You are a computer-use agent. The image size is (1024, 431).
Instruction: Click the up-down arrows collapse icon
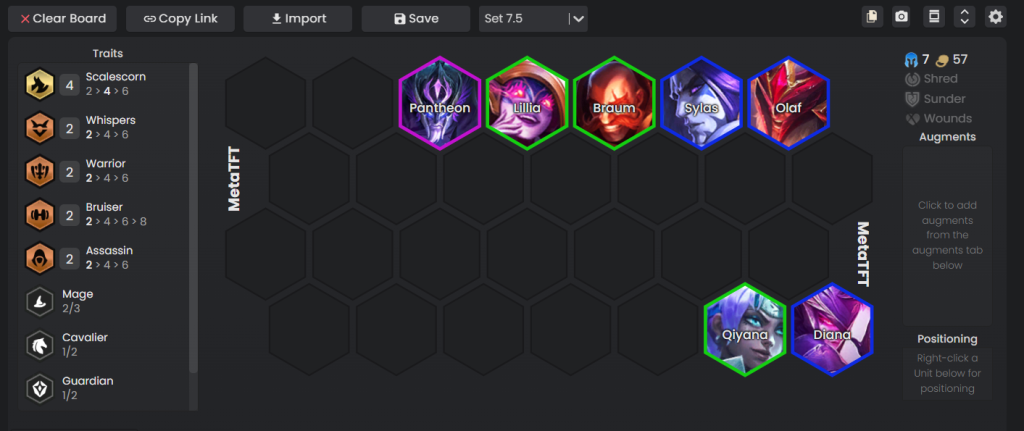tap(965, 17)
